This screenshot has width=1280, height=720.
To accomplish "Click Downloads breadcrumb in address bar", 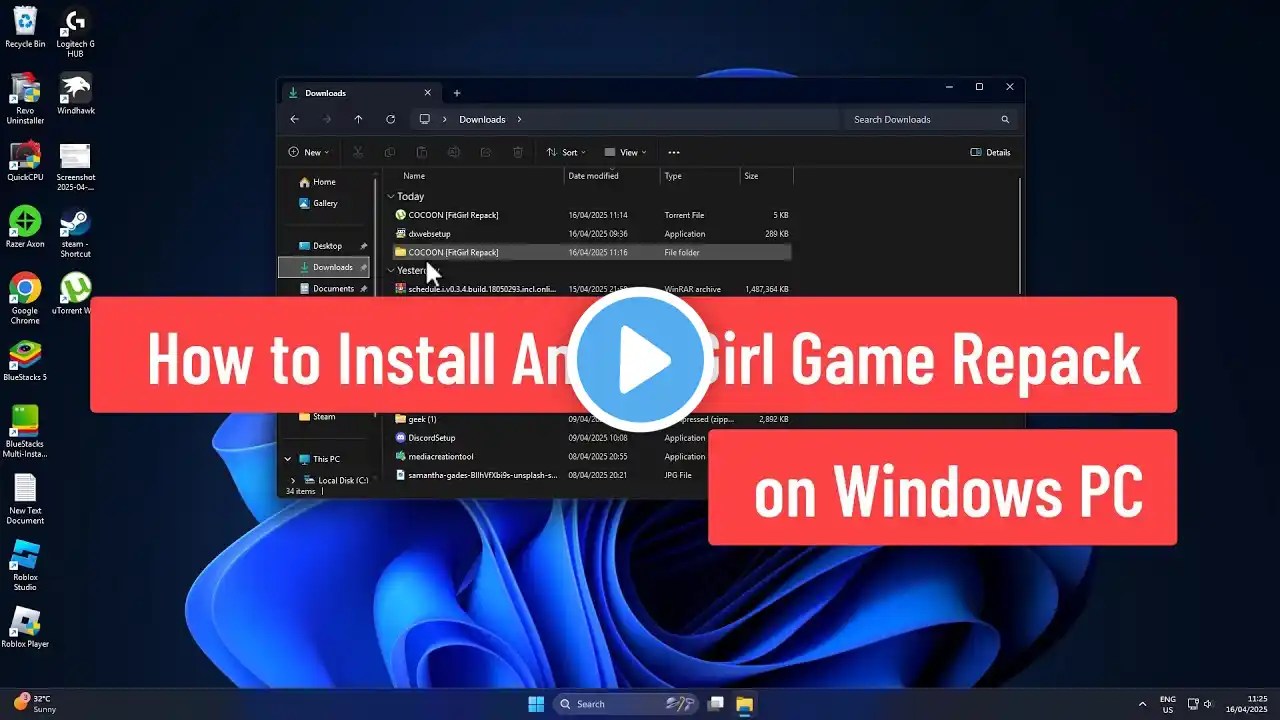I will click(482, 119).
